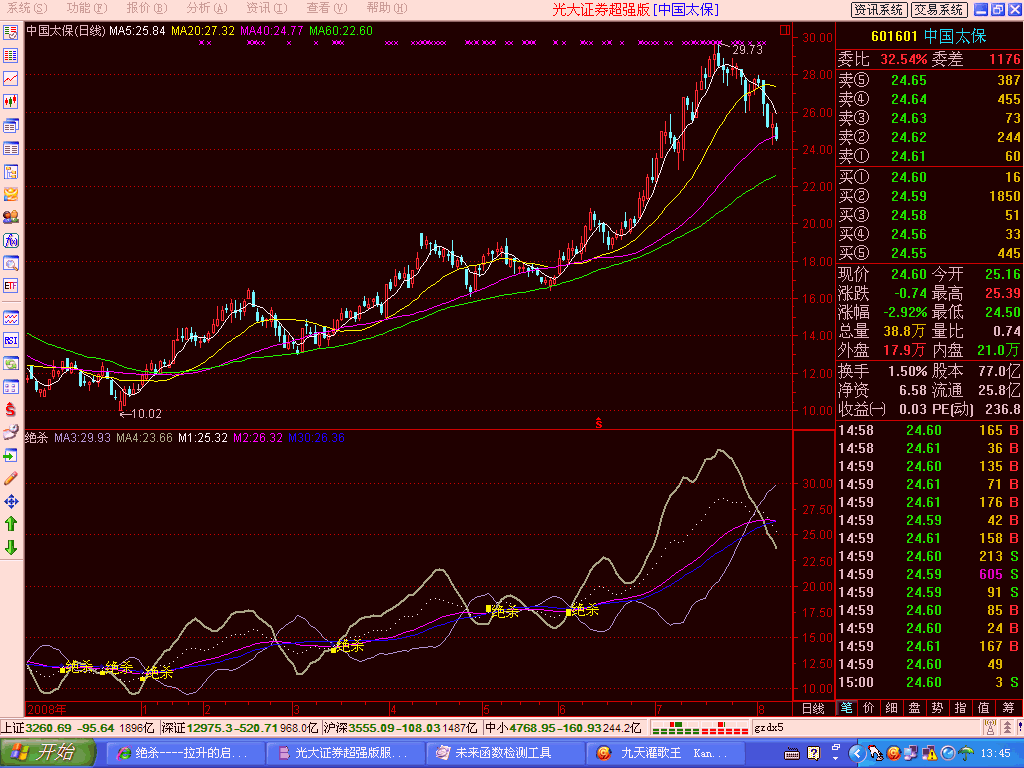The image size is (1024, 768).
Task: Click the antenna signal icon in status bar
Action: tap(991, 728)
